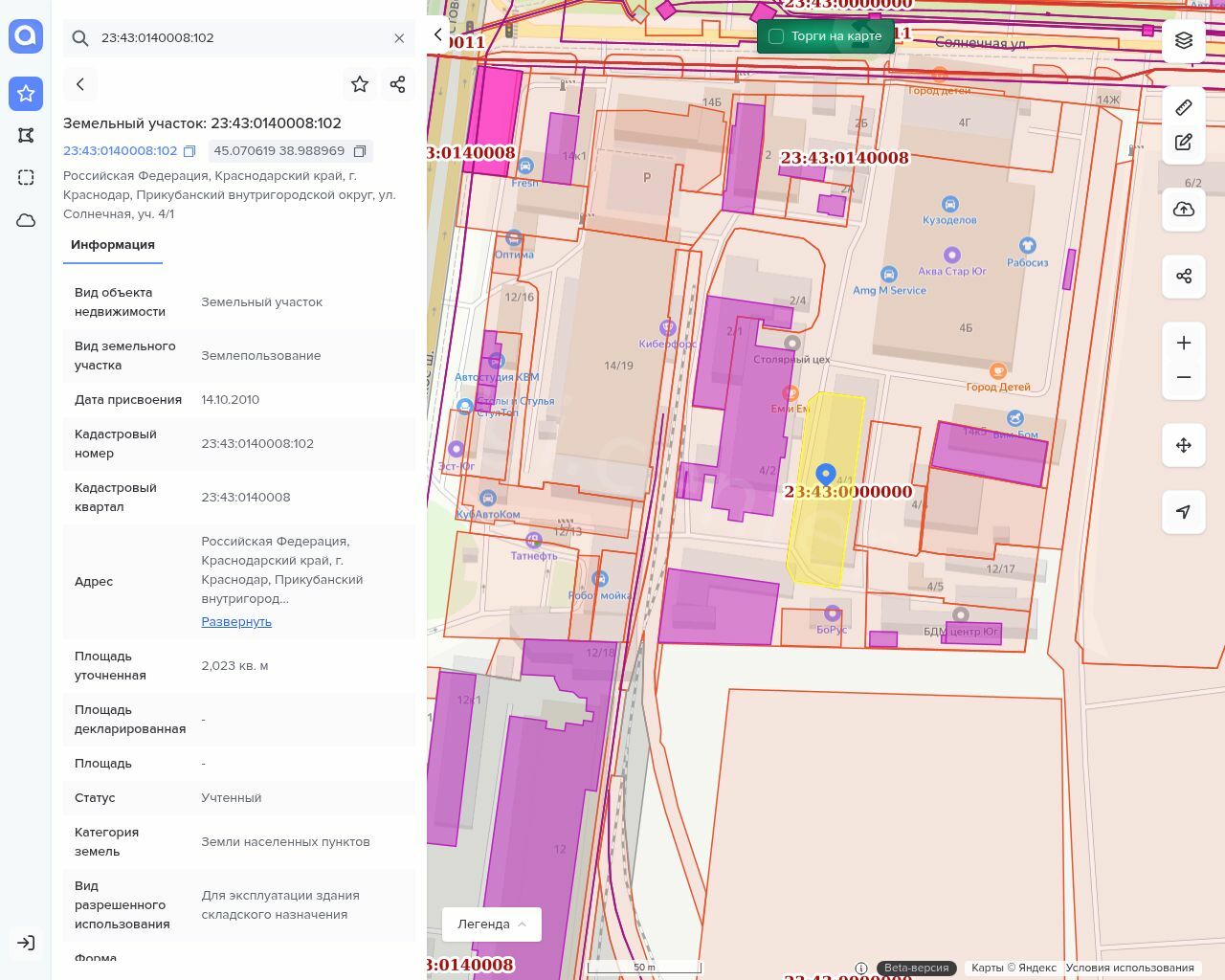Open the map layers panel
Screen dimensions: 1225x980
1184,40
